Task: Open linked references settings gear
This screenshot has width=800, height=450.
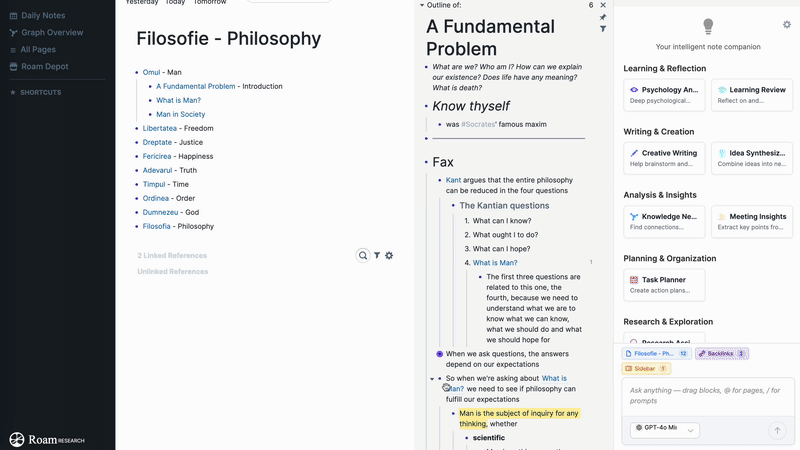Action: coord(389,256)
